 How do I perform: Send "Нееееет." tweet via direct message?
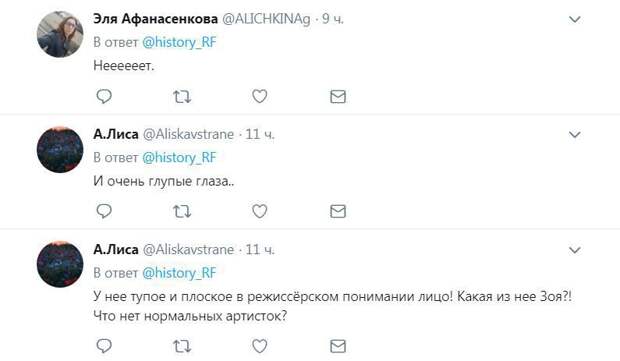pyautogui.click(x=338, y=96)
